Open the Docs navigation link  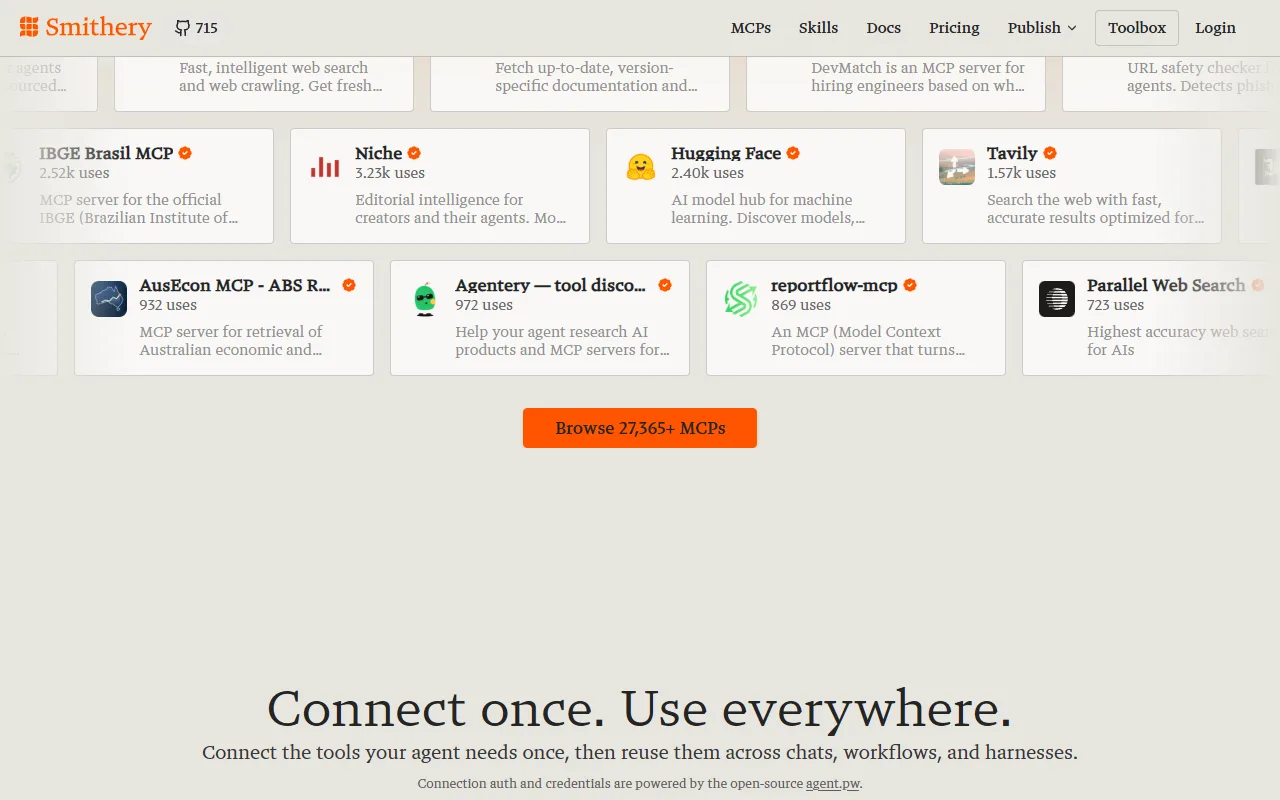[884, 28]
